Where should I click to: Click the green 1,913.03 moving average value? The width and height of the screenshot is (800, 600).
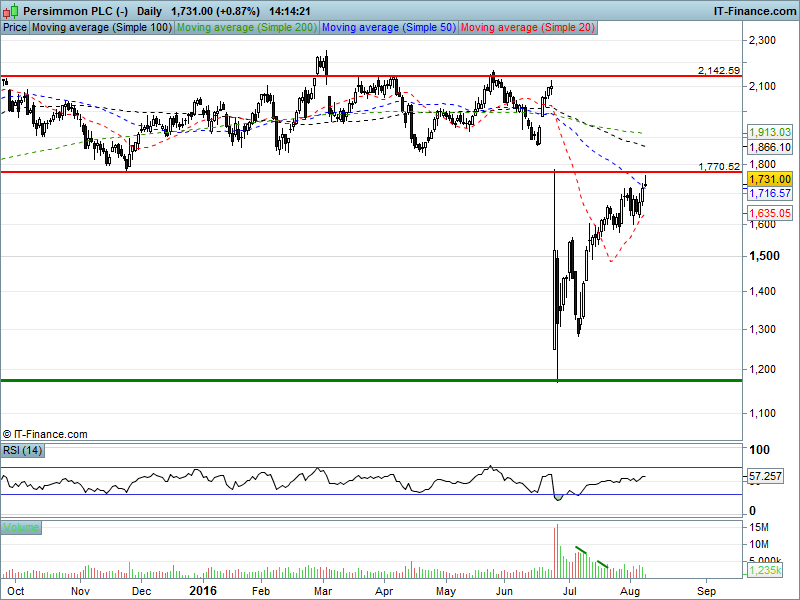tap(769, 132)
